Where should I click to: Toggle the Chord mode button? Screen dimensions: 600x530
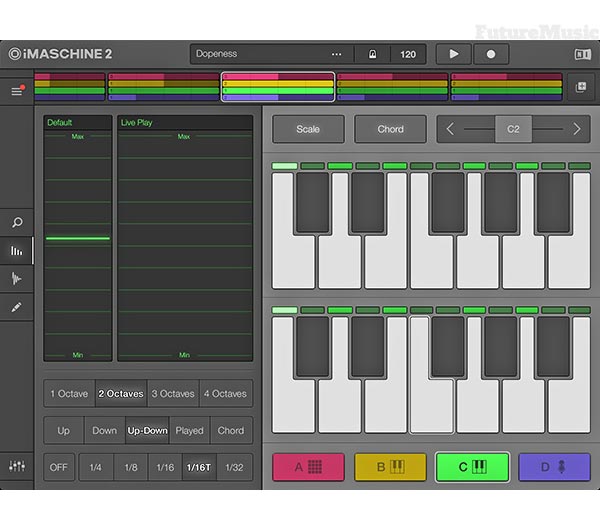point(390,129)
